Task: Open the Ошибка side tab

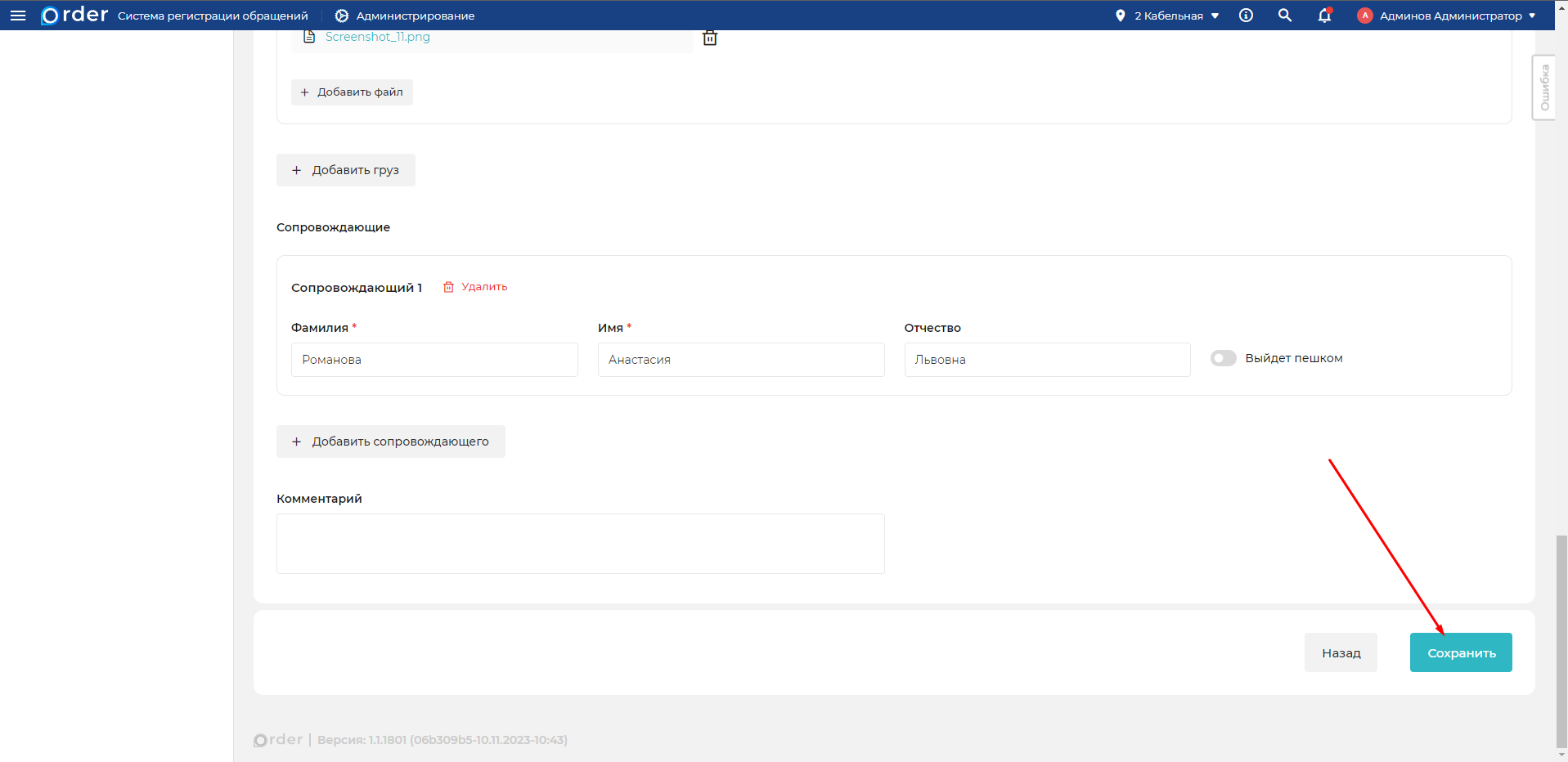Action: 1543,87
